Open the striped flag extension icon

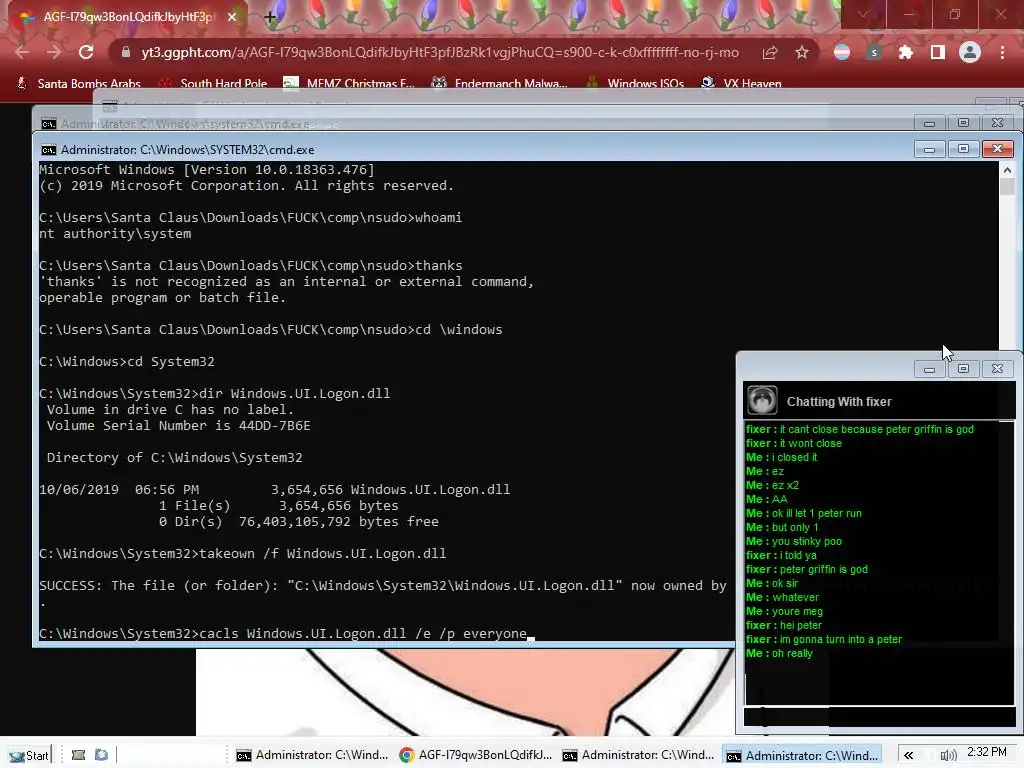(x=842, y=52)
